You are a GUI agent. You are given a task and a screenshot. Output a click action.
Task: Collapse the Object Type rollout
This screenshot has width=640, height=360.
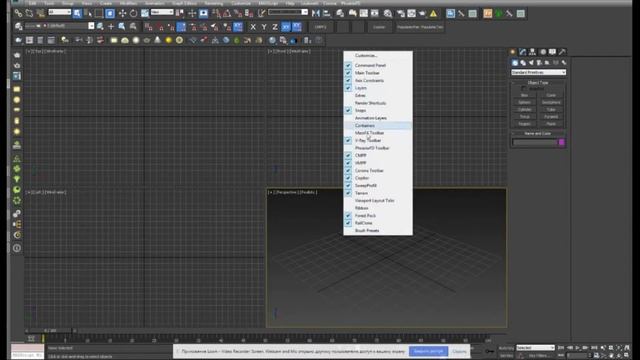click(x=538, y=82)
